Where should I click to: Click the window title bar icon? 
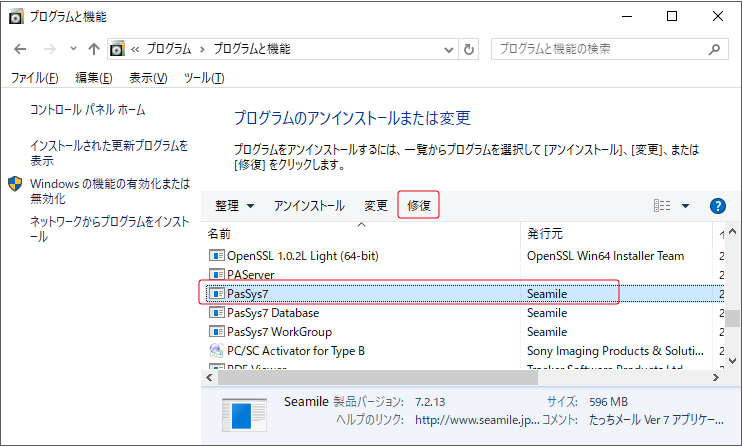pos(16,17)
